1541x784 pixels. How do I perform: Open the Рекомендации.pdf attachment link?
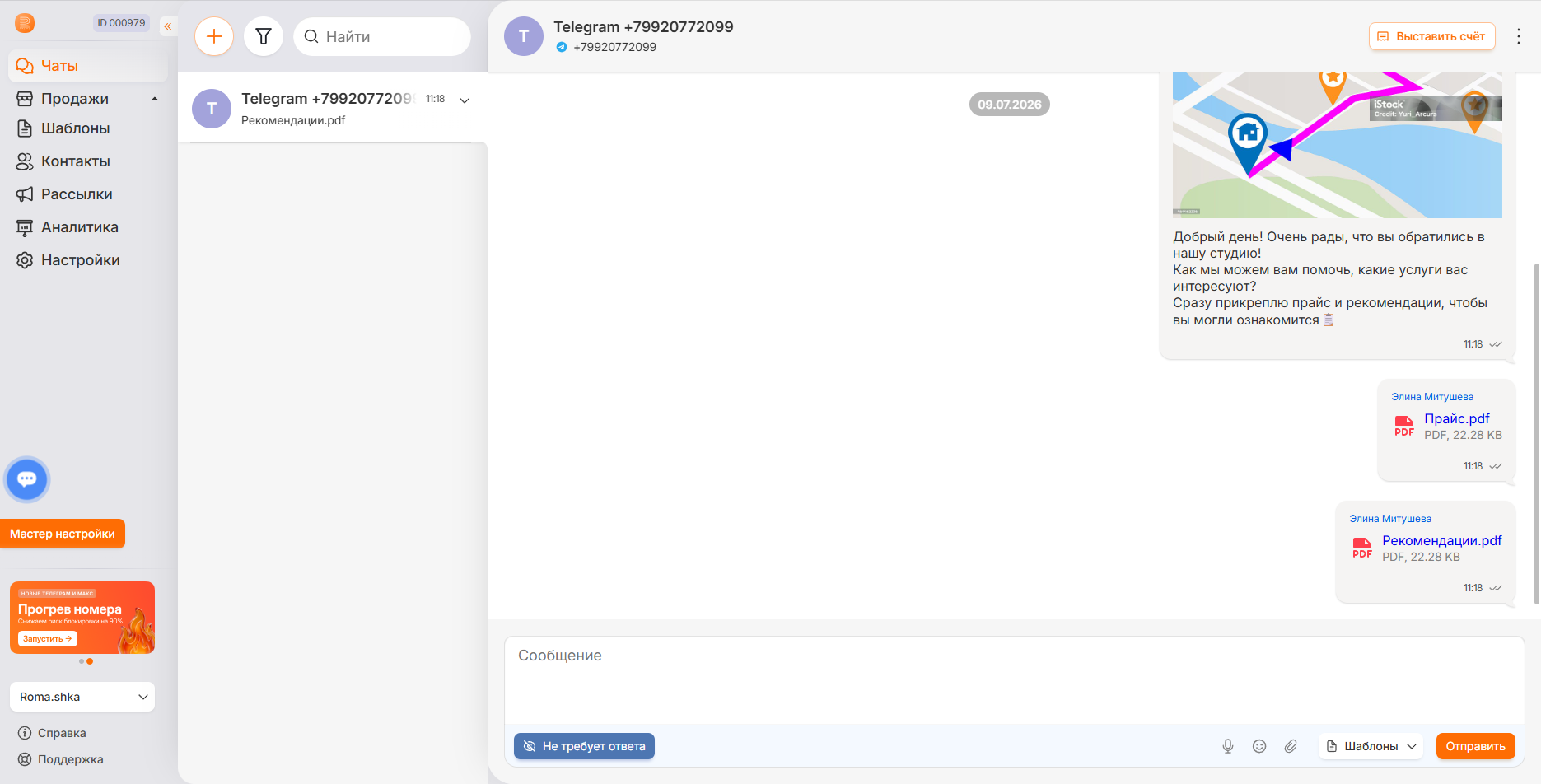[1441, 540]
